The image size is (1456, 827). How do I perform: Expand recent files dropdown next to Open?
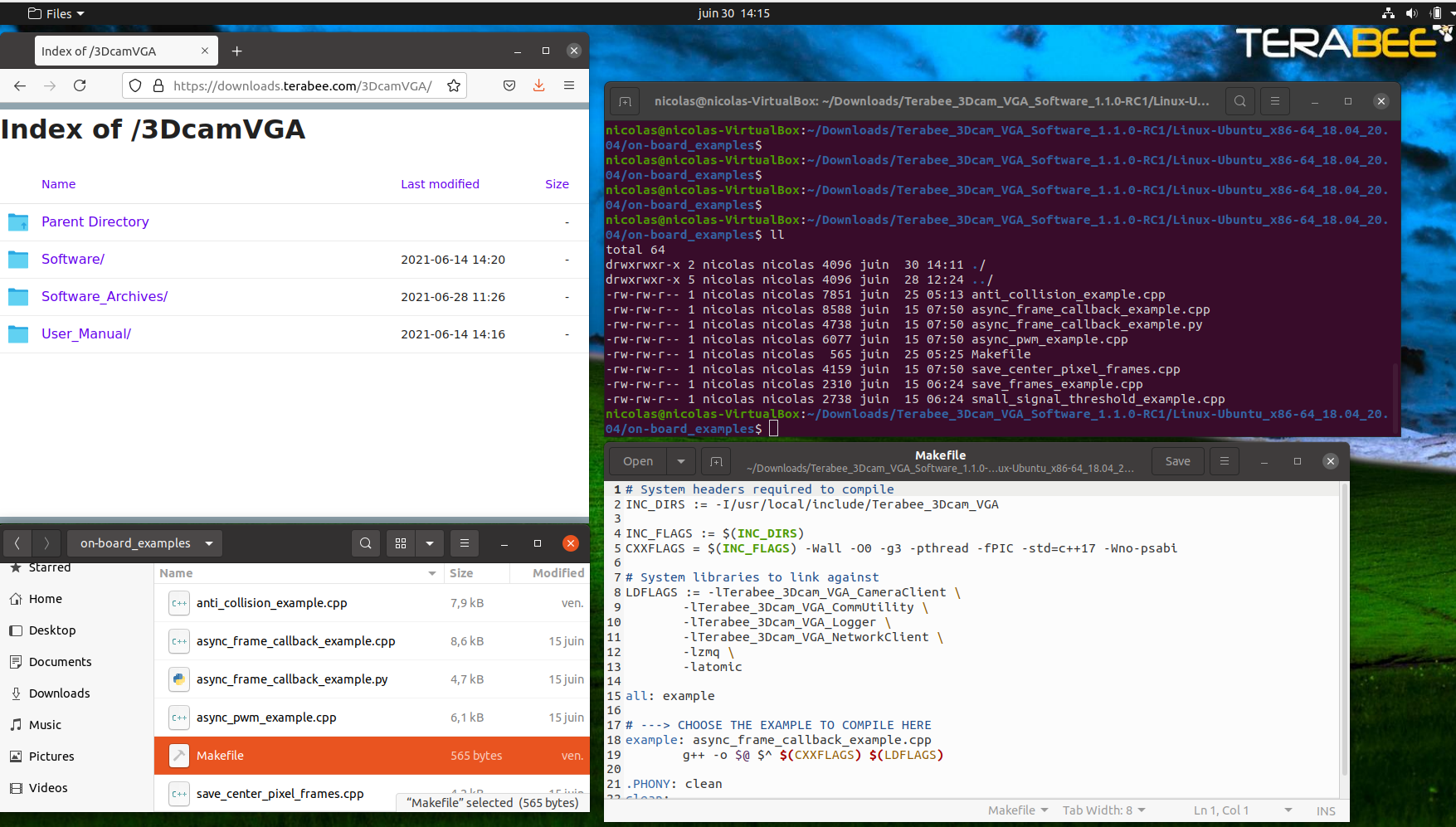(681, 461)
